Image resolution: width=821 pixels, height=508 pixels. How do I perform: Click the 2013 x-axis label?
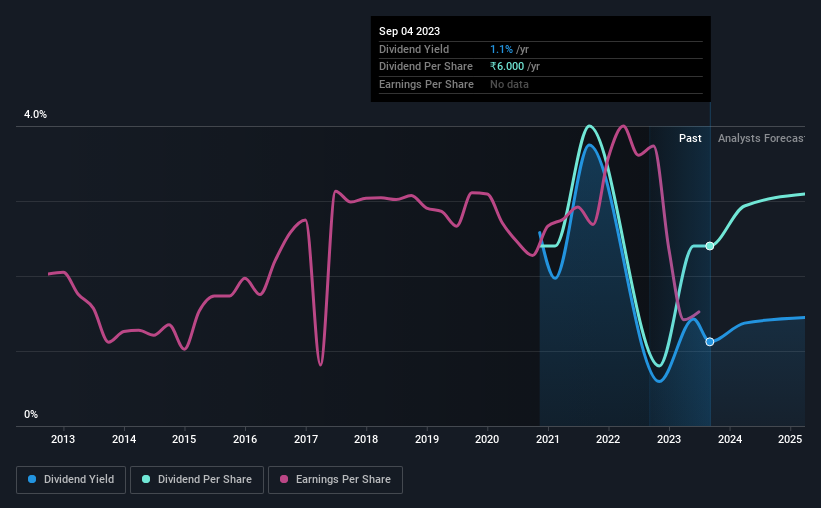click(63, 439)
